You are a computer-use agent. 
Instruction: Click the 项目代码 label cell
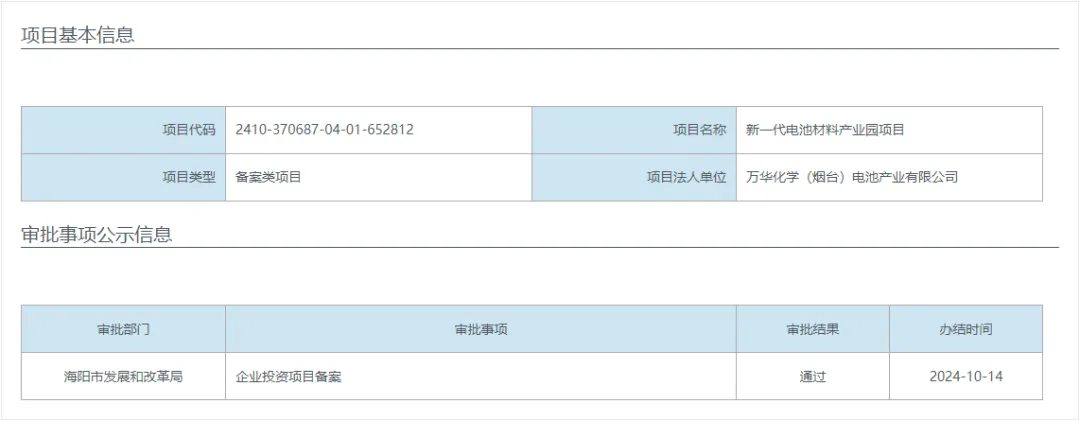(123, 130)
